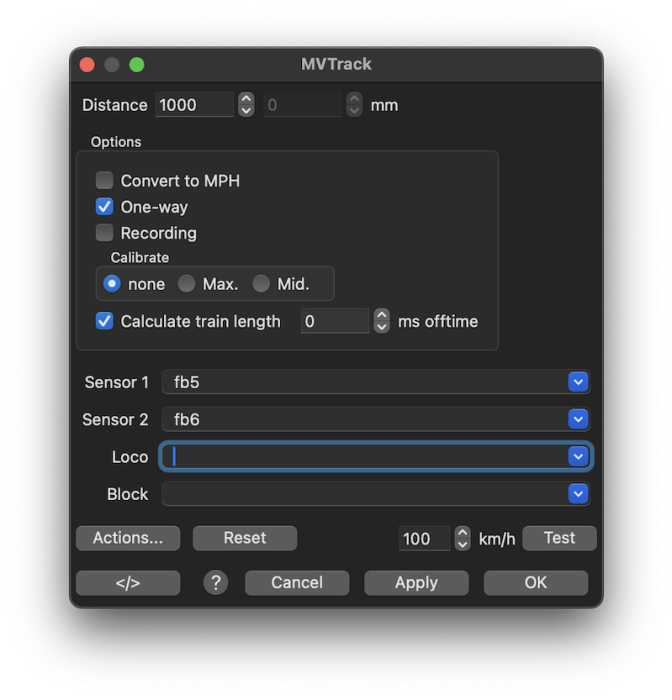The height and width of the screenshot is (700, 672).
Task: Click the Distance value stepper arrows
Action: [x=246, y=105]
